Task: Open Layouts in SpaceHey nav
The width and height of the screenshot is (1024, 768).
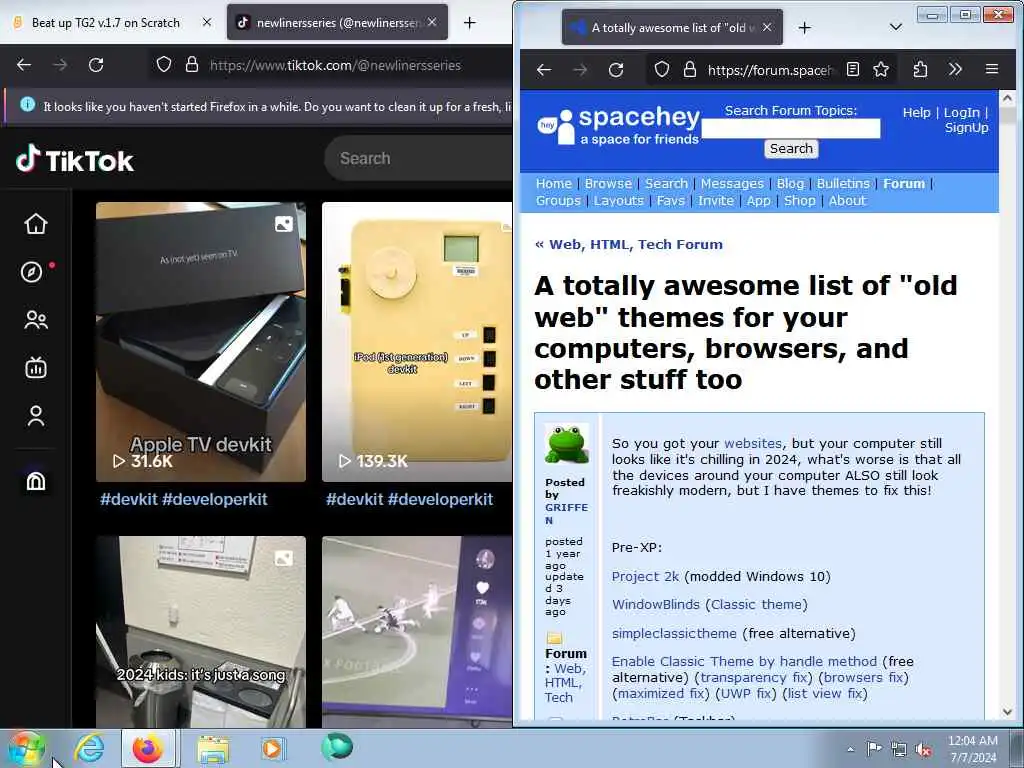Action: (x=618, y=200)
